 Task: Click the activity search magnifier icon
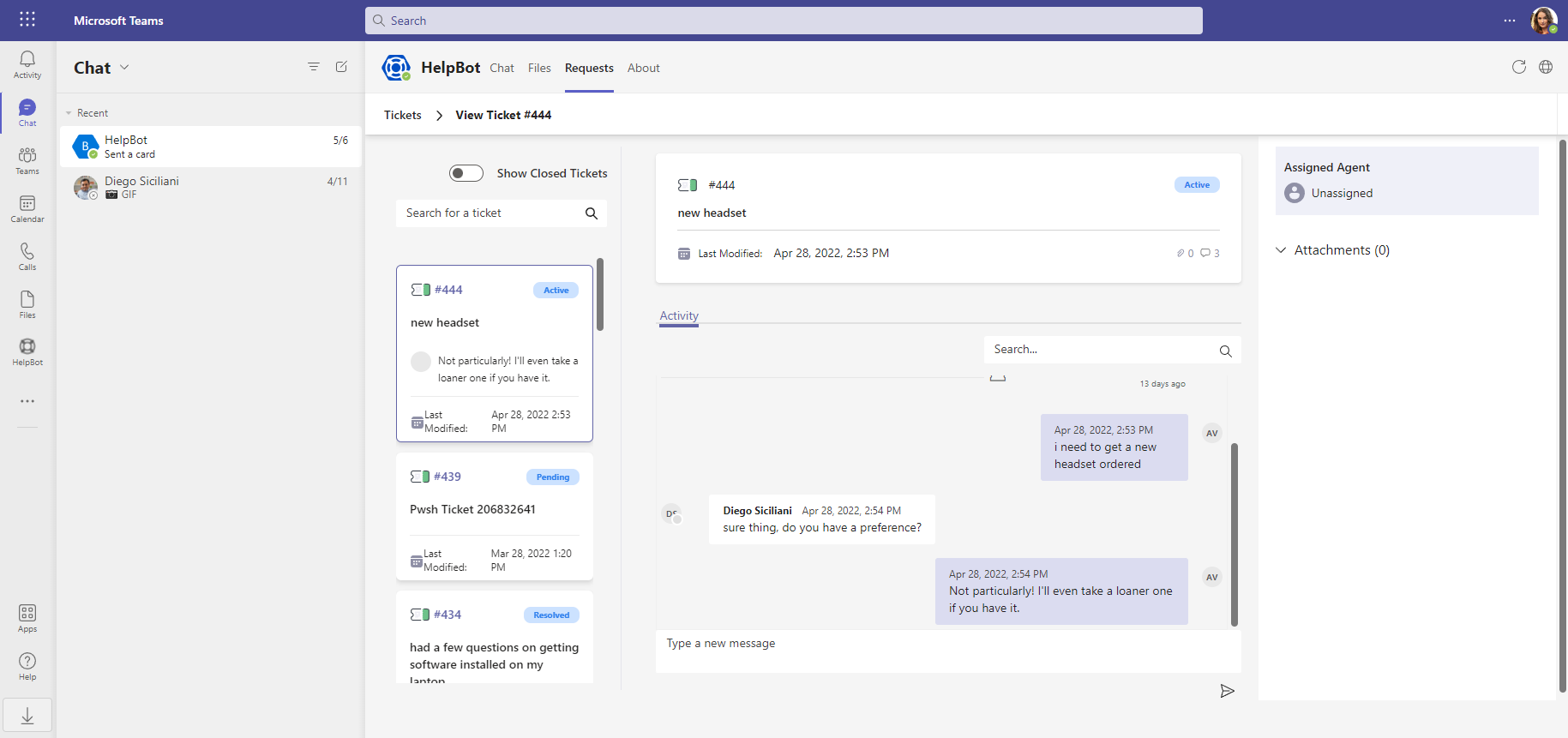pos(1226,351)
